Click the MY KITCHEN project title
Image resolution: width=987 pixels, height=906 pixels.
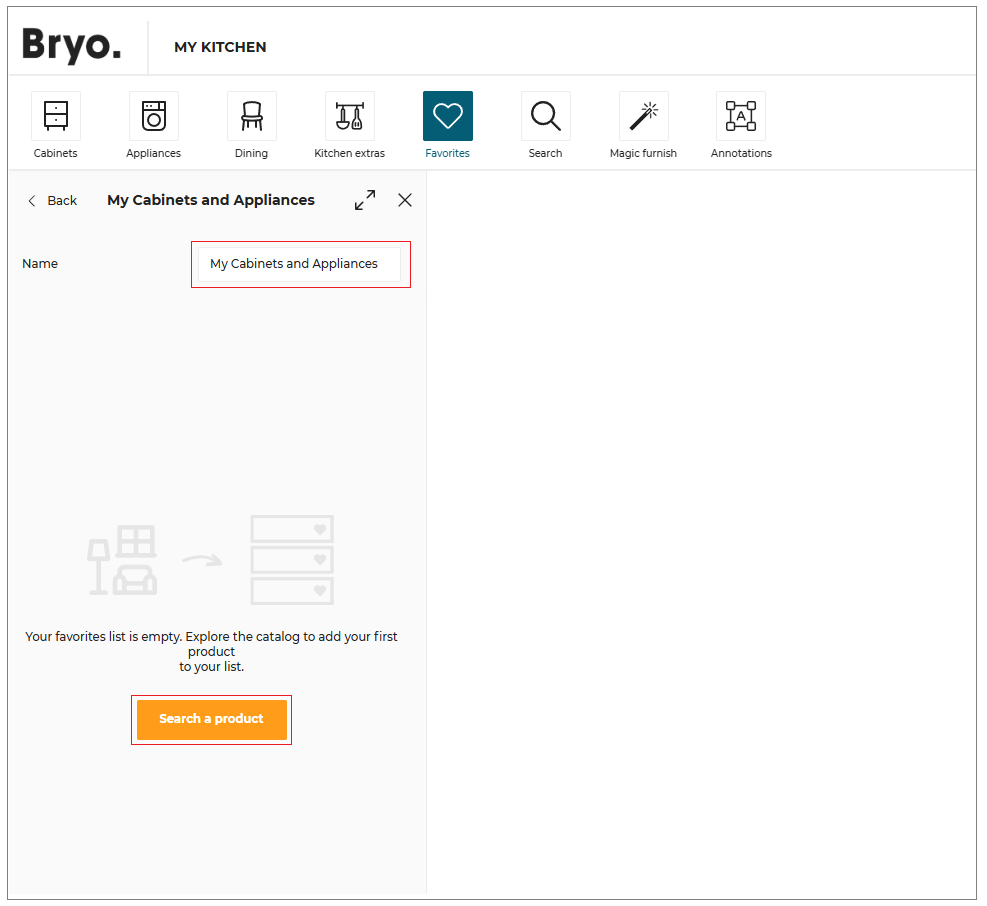pyautogui.click(x=220, y=47)
